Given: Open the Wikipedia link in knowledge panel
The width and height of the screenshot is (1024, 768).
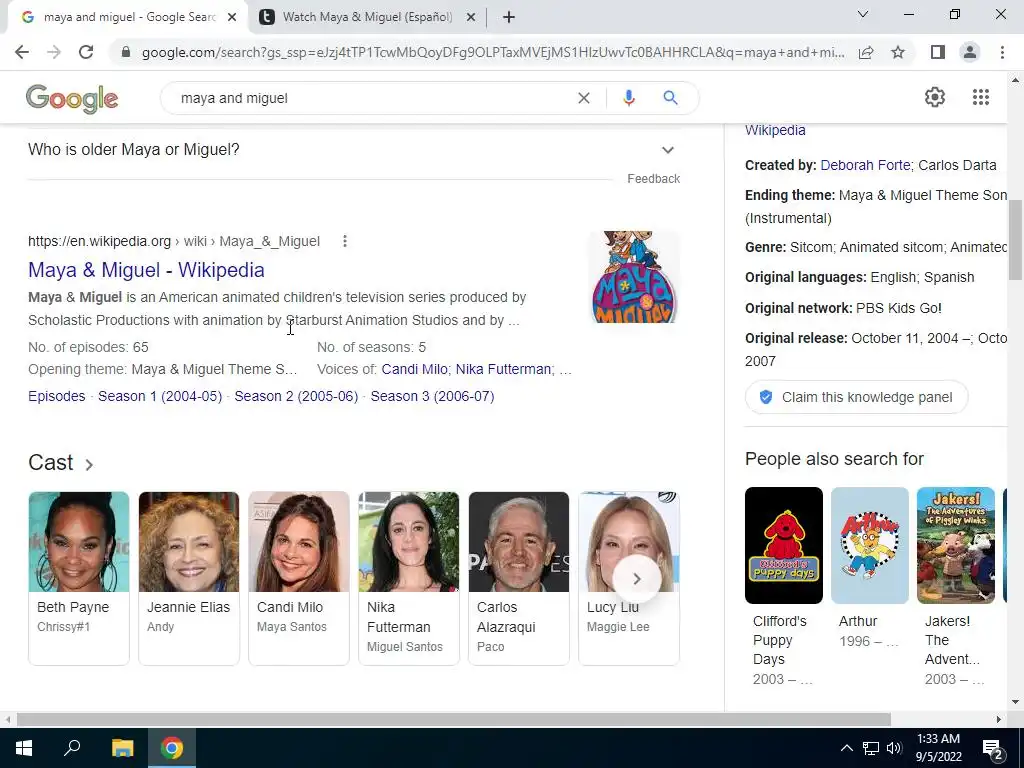Looking at the screenshot, I should [x=775, y=130].
